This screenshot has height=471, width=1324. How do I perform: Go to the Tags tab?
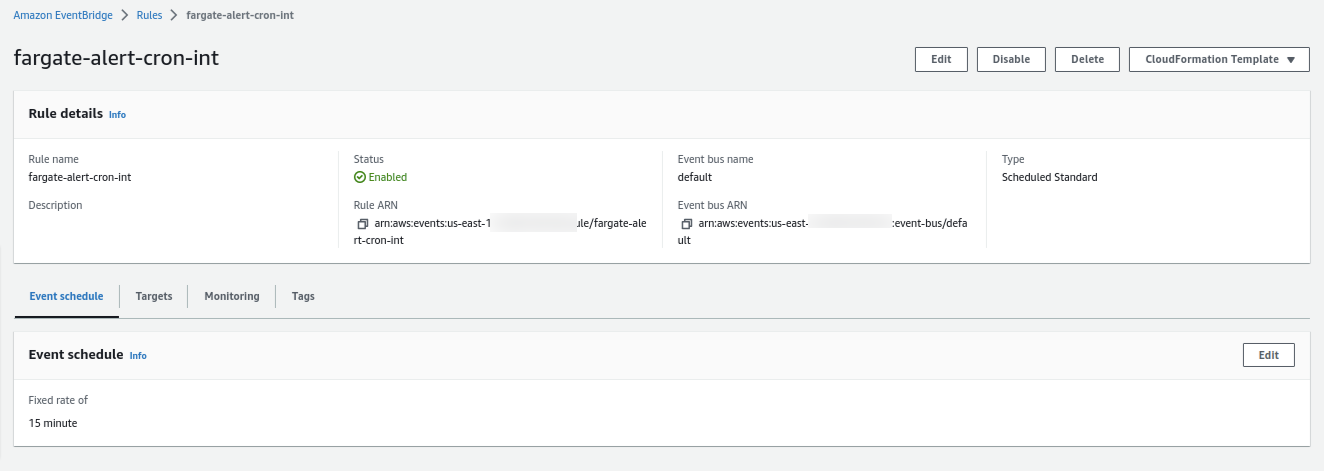pos(303,297)
